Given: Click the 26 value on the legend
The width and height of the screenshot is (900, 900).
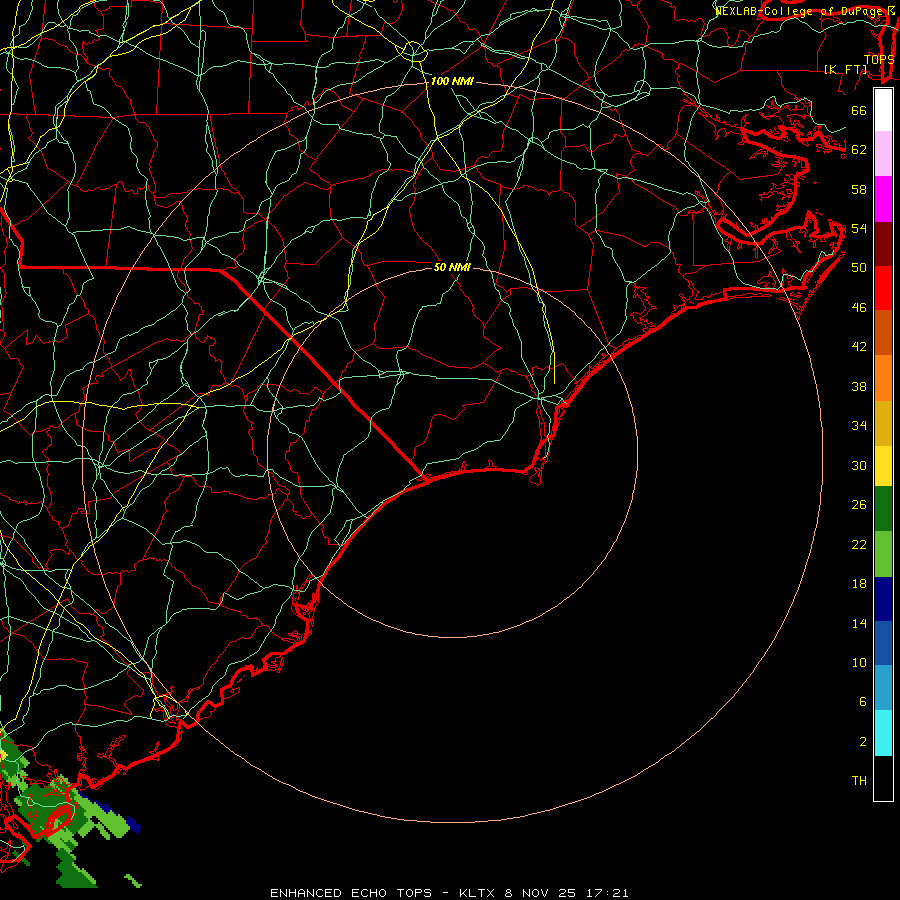Looking at the screenshot, I should tap(859, 505).
